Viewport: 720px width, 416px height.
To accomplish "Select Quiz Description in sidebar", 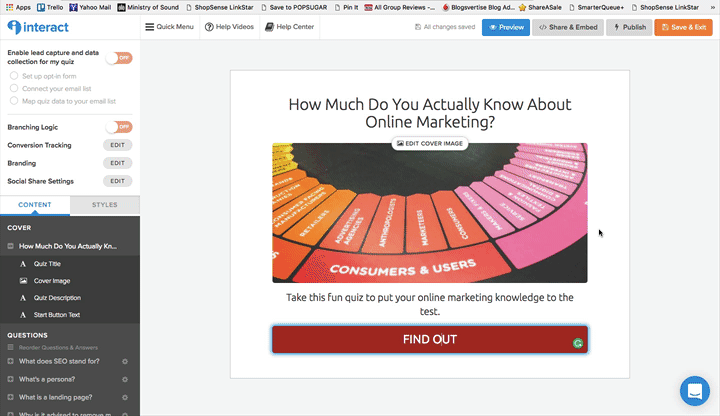I will 57,298.
